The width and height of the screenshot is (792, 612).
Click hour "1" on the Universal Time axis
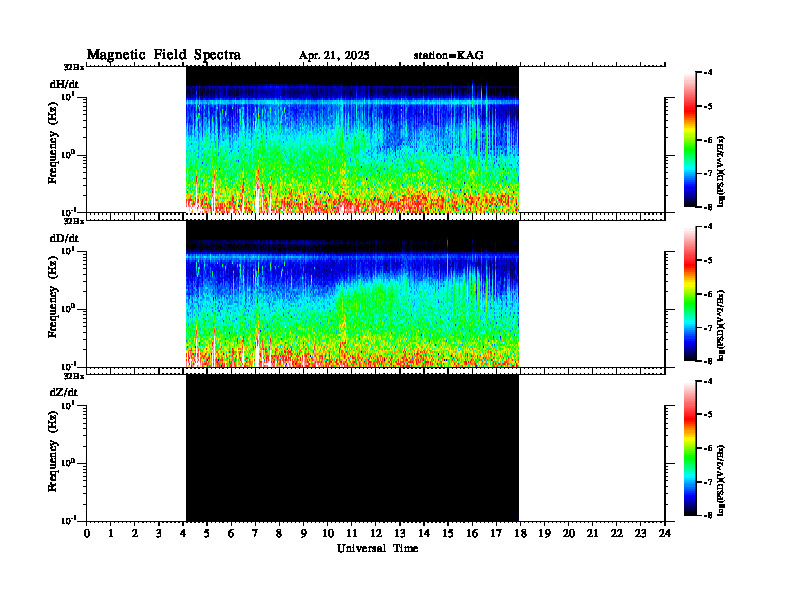tap(111, 534)
